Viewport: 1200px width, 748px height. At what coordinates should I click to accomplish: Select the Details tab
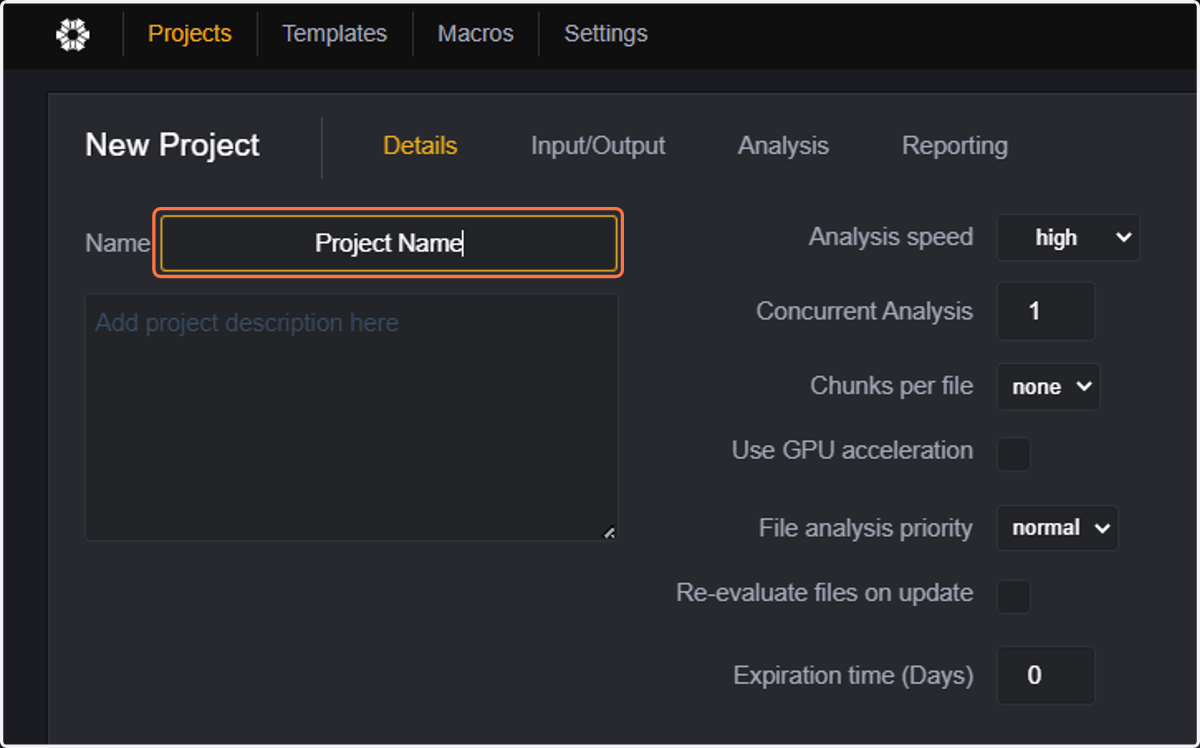420,146
